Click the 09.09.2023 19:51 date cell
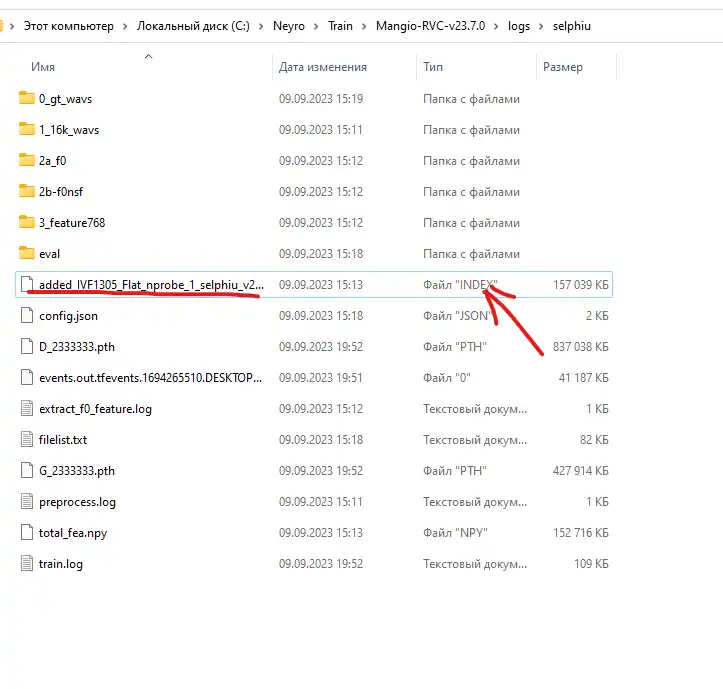The image size is (723, 689). point(321,378)
